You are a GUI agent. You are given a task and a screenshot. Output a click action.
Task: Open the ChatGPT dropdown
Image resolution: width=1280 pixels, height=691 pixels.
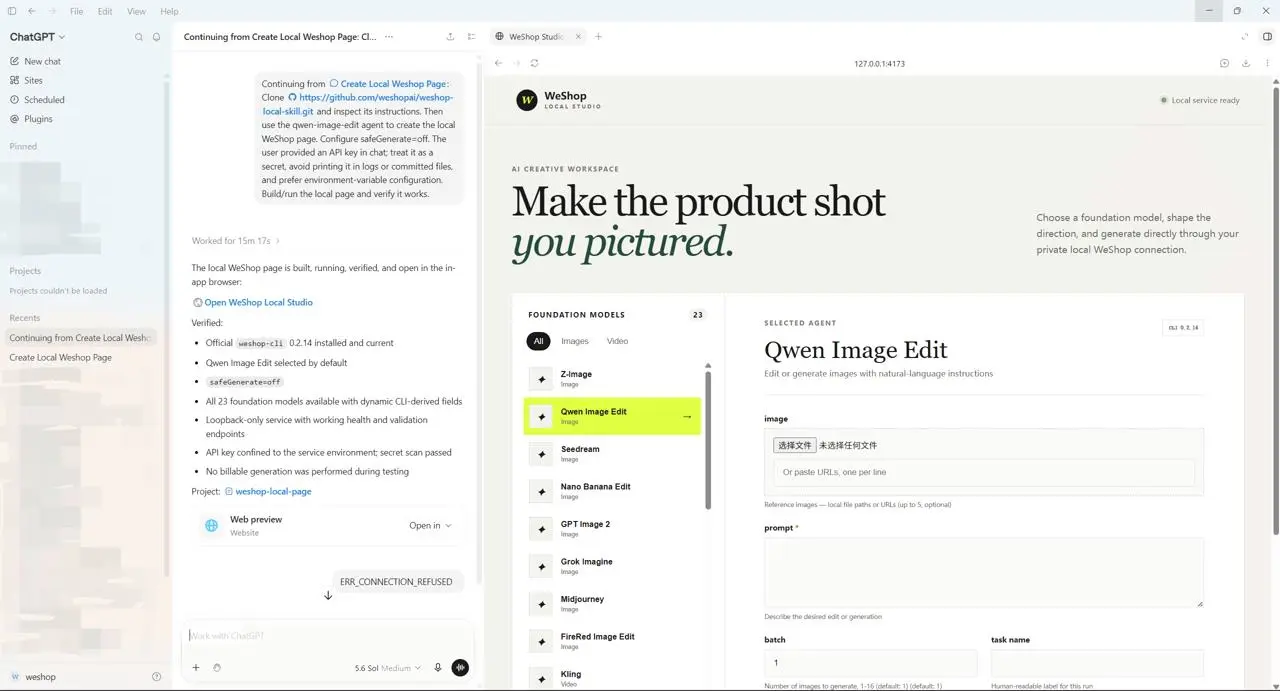click(x=37, y=37)
